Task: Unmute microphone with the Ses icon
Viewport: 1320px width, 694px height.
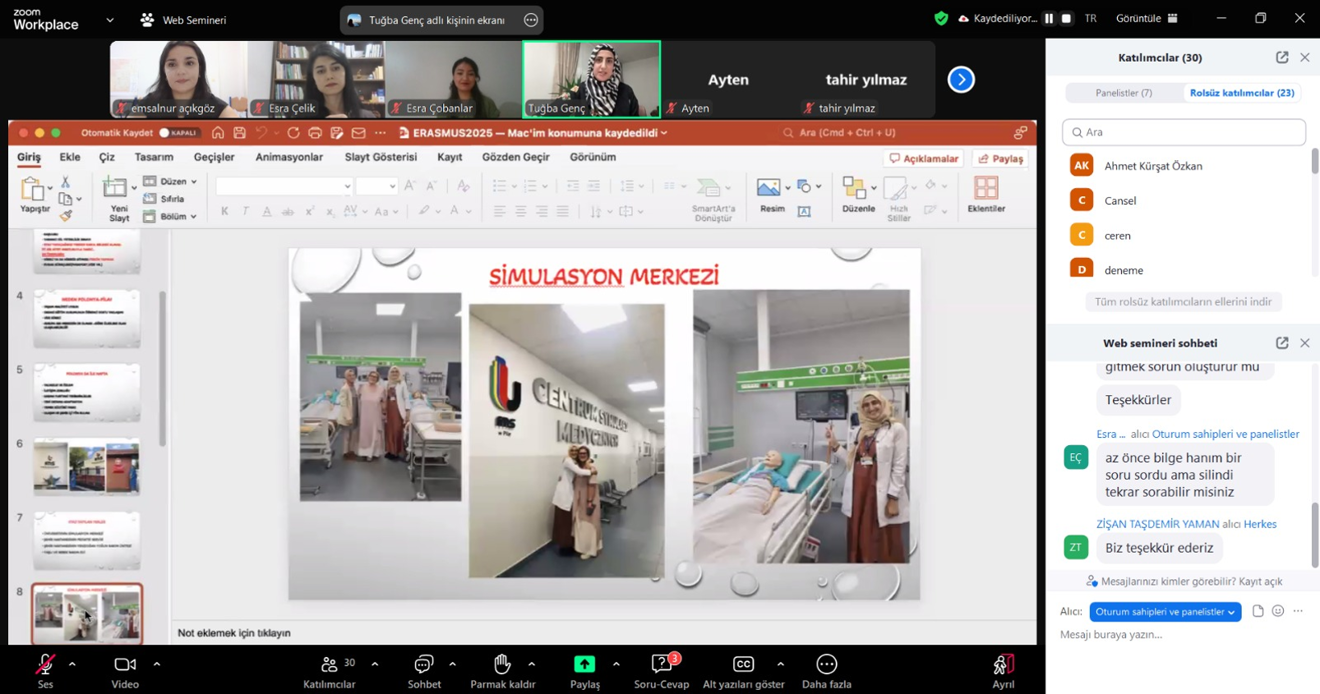Action: (x=45, y=665)
